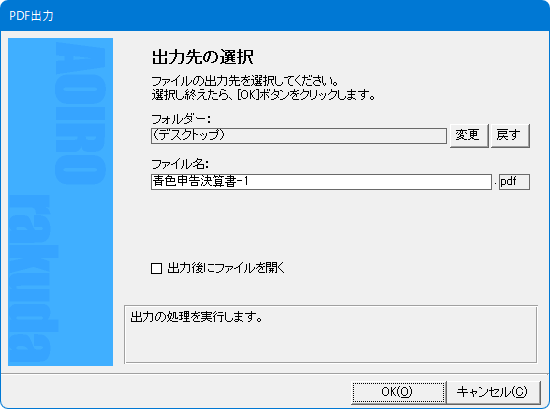
Task: Click into the 青色申告決算書-1 file name field
Action: coord(321,182)
